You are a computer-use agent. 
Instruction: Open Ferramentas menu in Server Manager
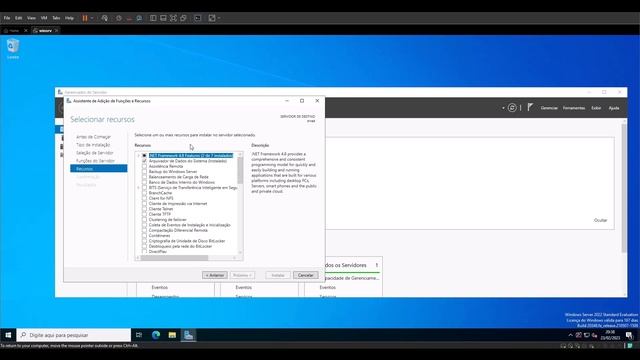coord(574,108)
